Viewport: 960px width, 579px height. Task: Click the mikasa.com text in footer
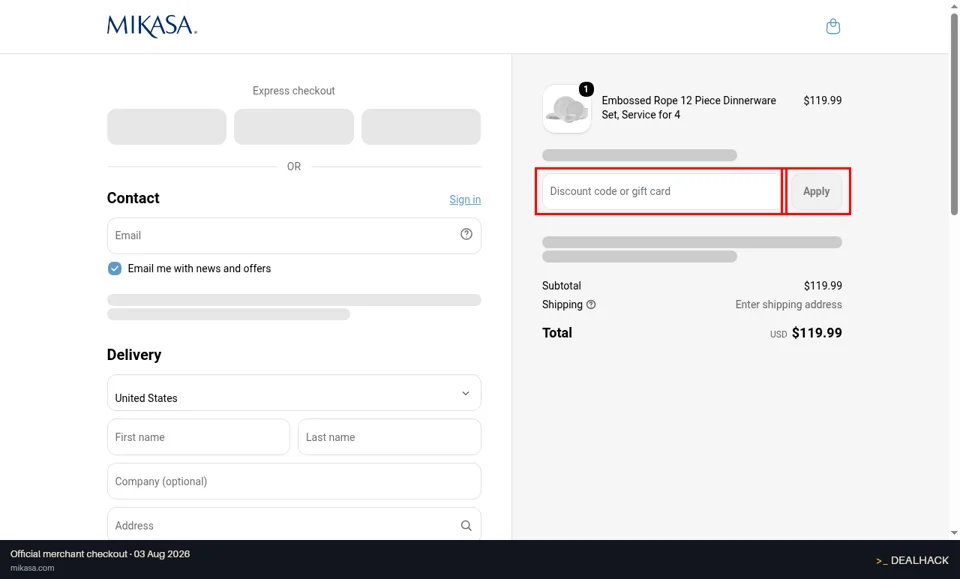(x=32, y=568)
